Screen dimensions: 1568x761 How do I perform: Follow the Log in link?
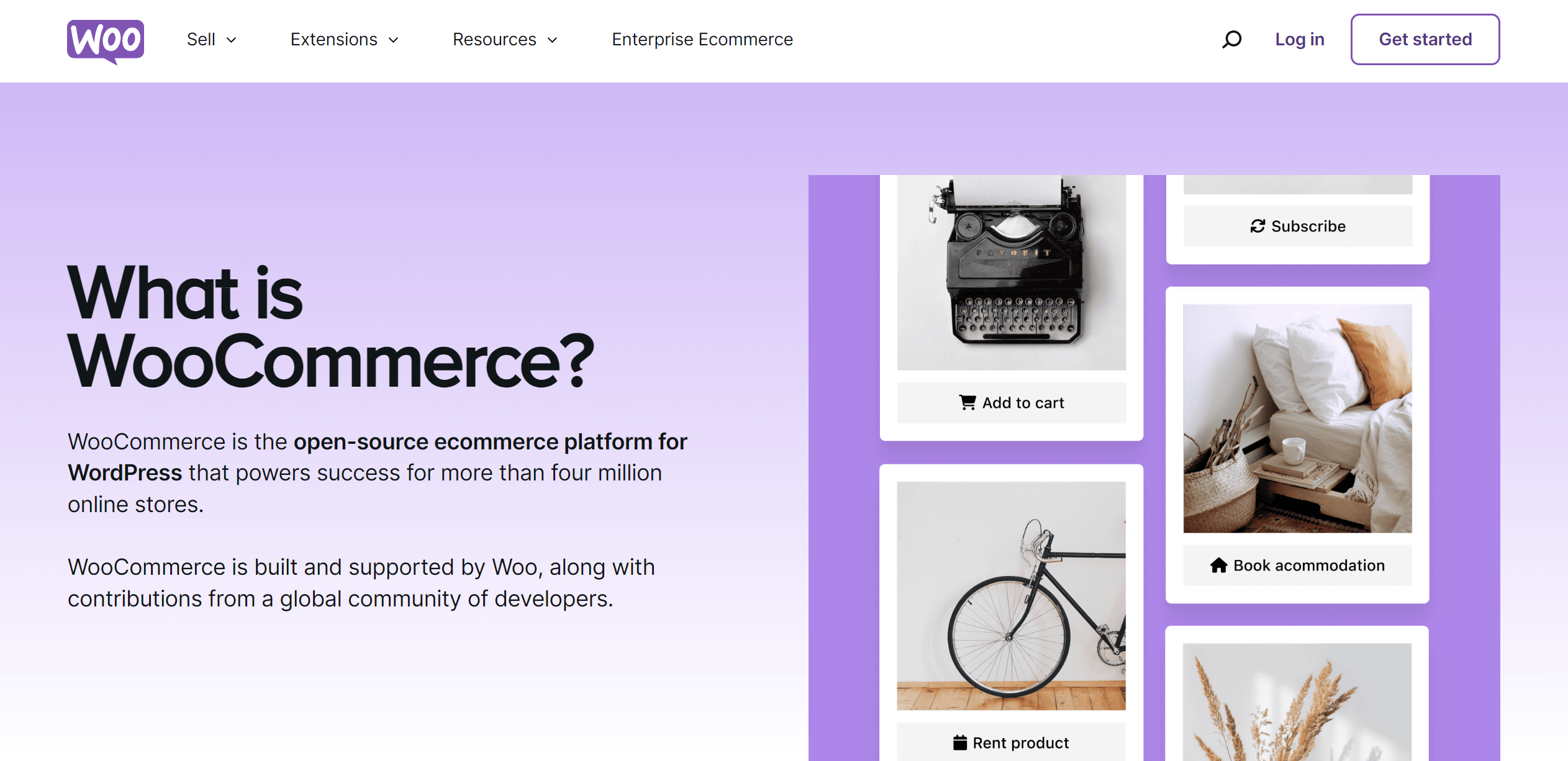(x=1299, y=40)
